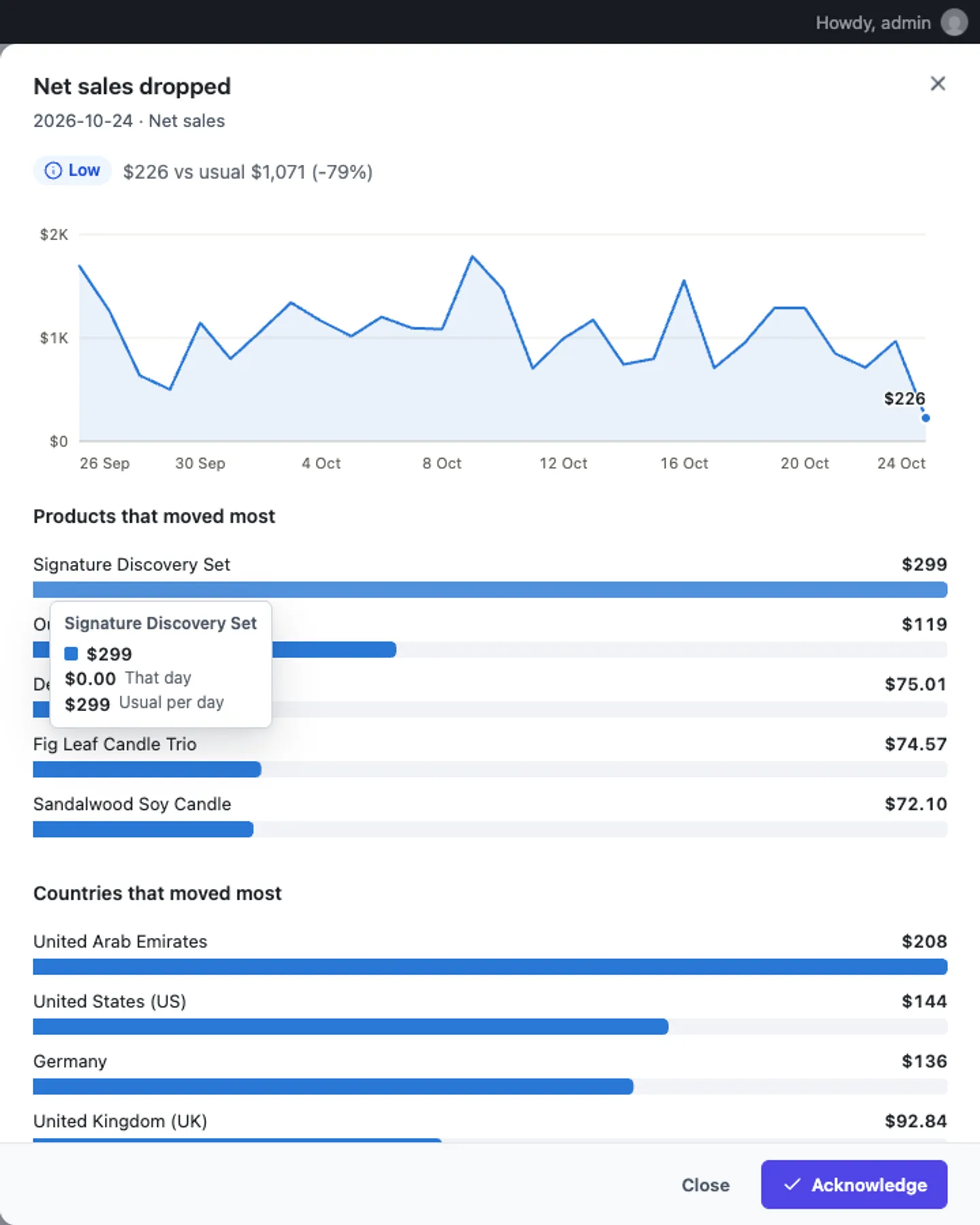Click the $226 data point on chart
The width and height of the screenshot is (980, 1225).
tap(926, 418)
